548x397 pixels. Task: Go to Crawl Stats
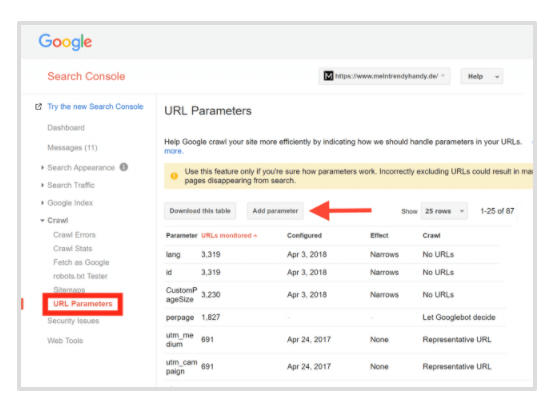[x=73, y=248]
